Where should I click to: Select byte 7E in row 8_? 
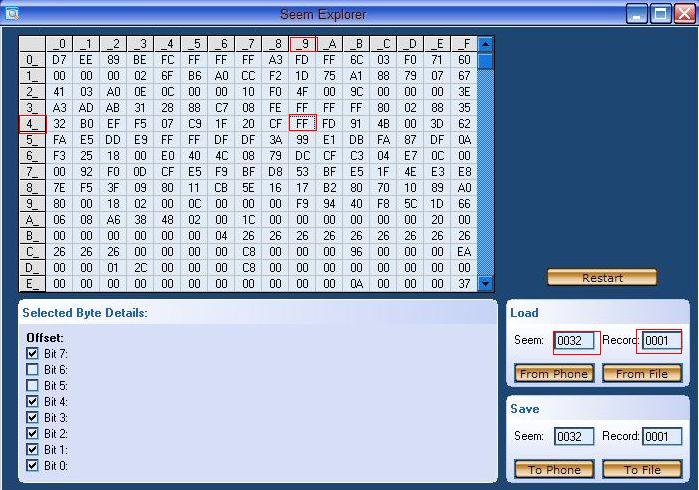pos(59,188)
